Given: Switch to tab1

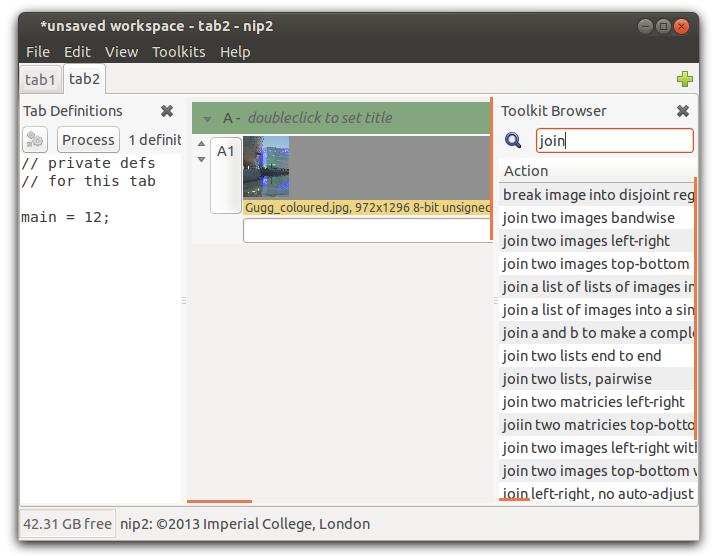Looking at the screenshot, I should click(40, 80).
